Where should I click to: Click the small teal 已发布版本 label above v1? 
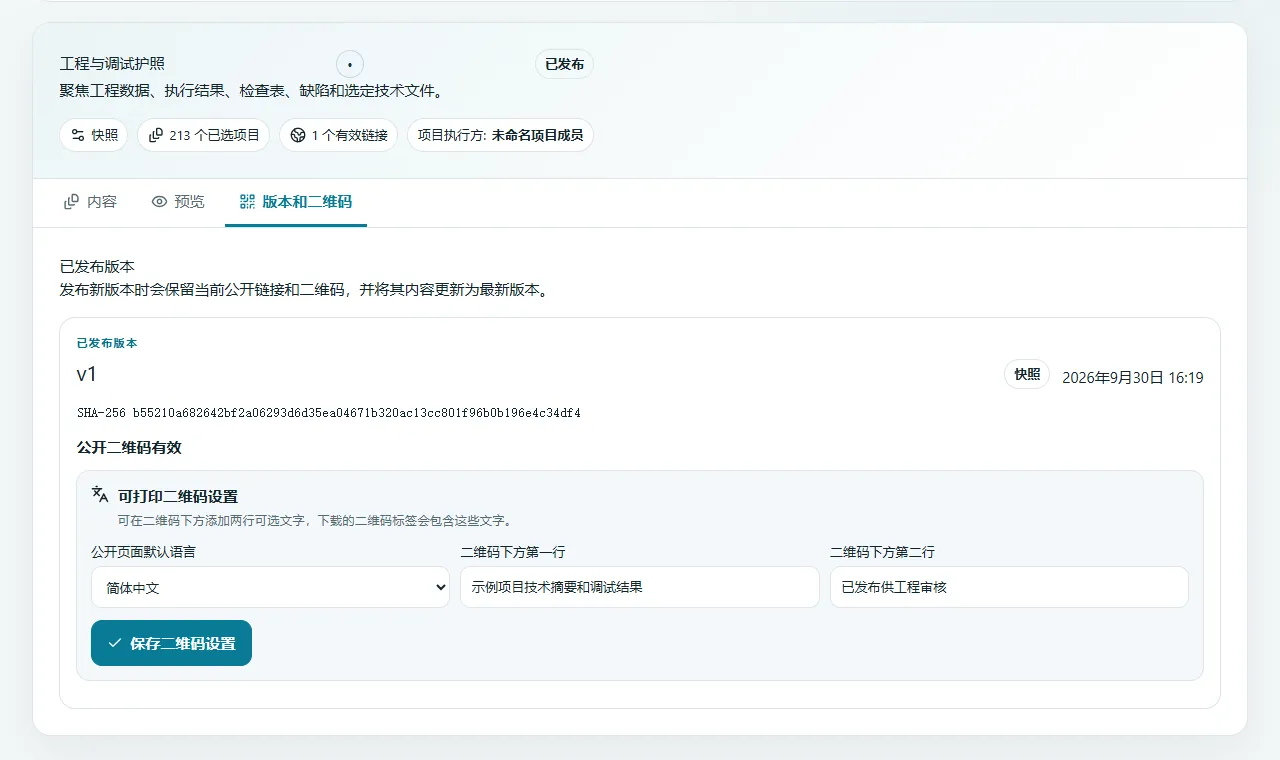coord(107,343)
